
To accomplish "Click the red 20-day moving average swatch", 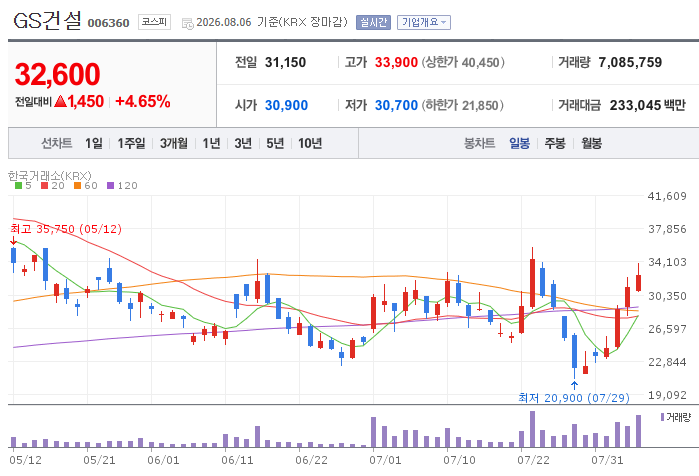I will pyautogui.click(x=44, y=186).
